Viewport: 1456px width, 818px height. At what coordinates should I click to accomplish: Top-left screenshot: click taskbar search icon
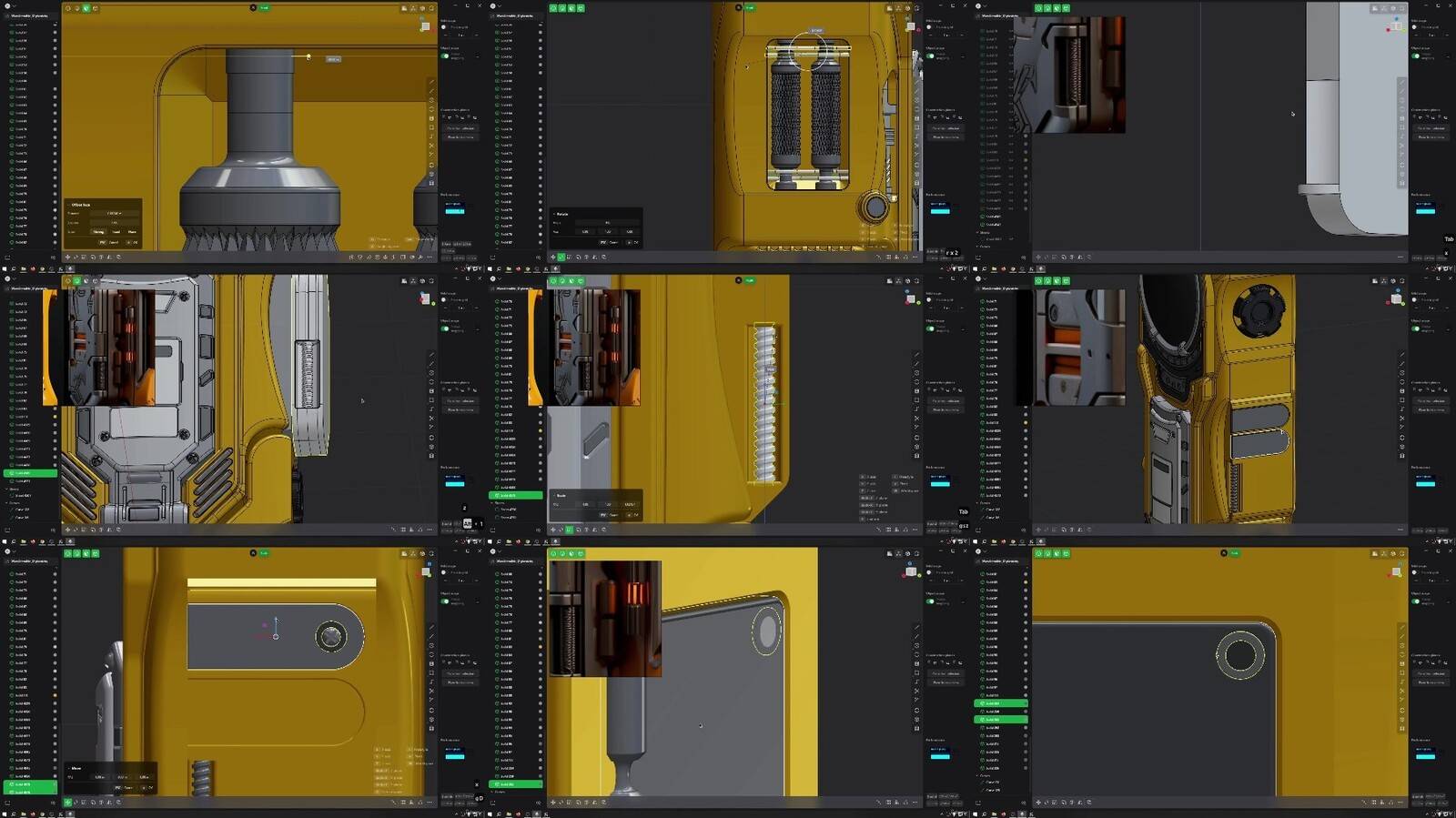point(14,268)
